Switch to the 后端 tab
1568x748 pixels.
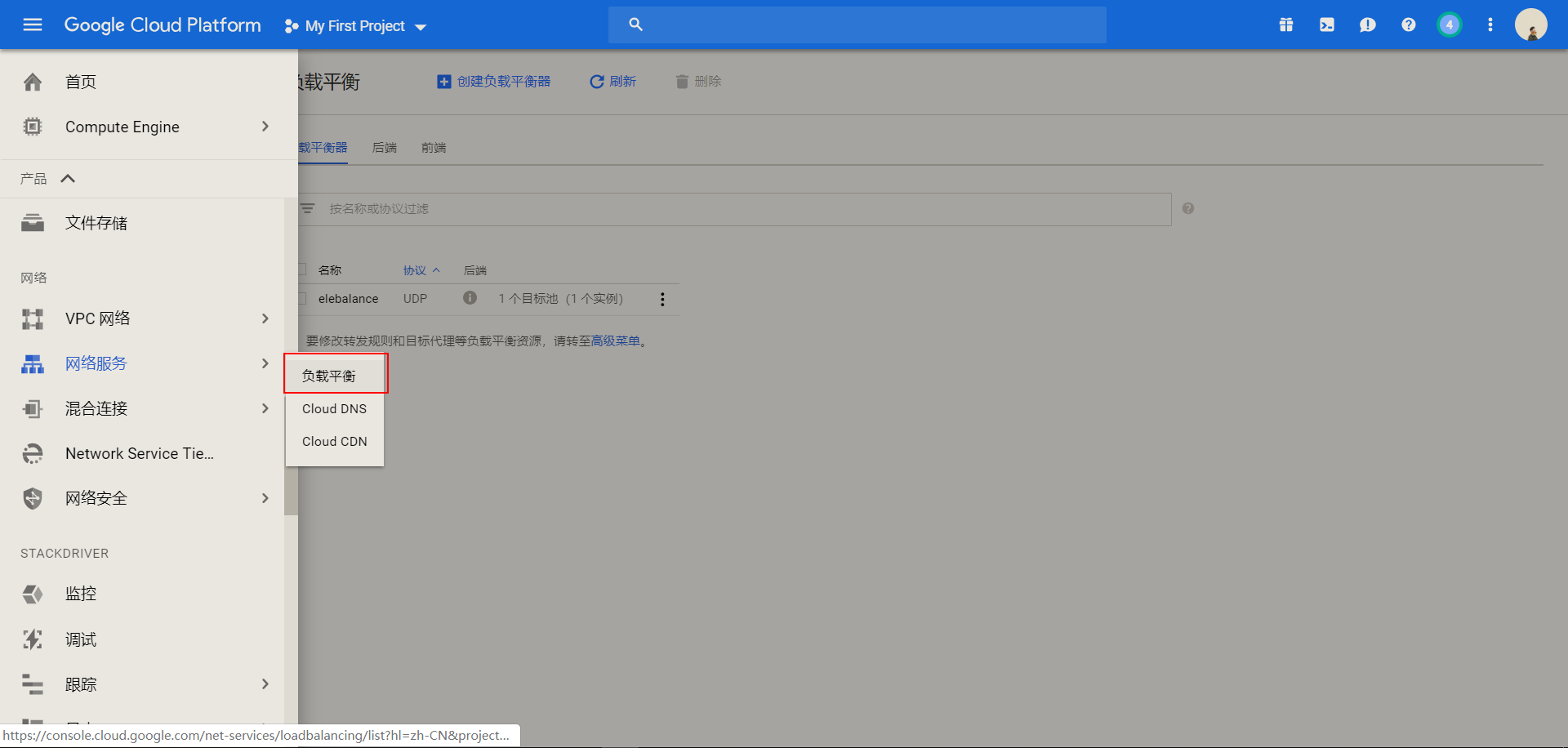(x=385, y=148)
